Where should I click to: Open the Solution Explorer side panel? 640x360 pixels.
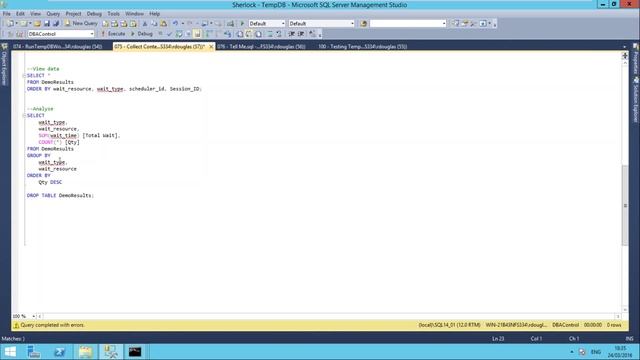(636, 100)
